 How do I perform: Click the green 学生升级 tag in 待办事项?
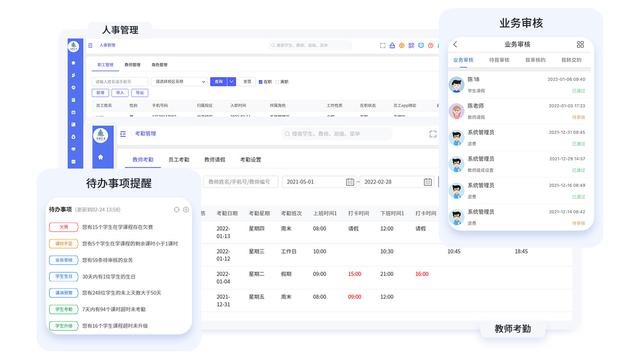coord(63,326)
